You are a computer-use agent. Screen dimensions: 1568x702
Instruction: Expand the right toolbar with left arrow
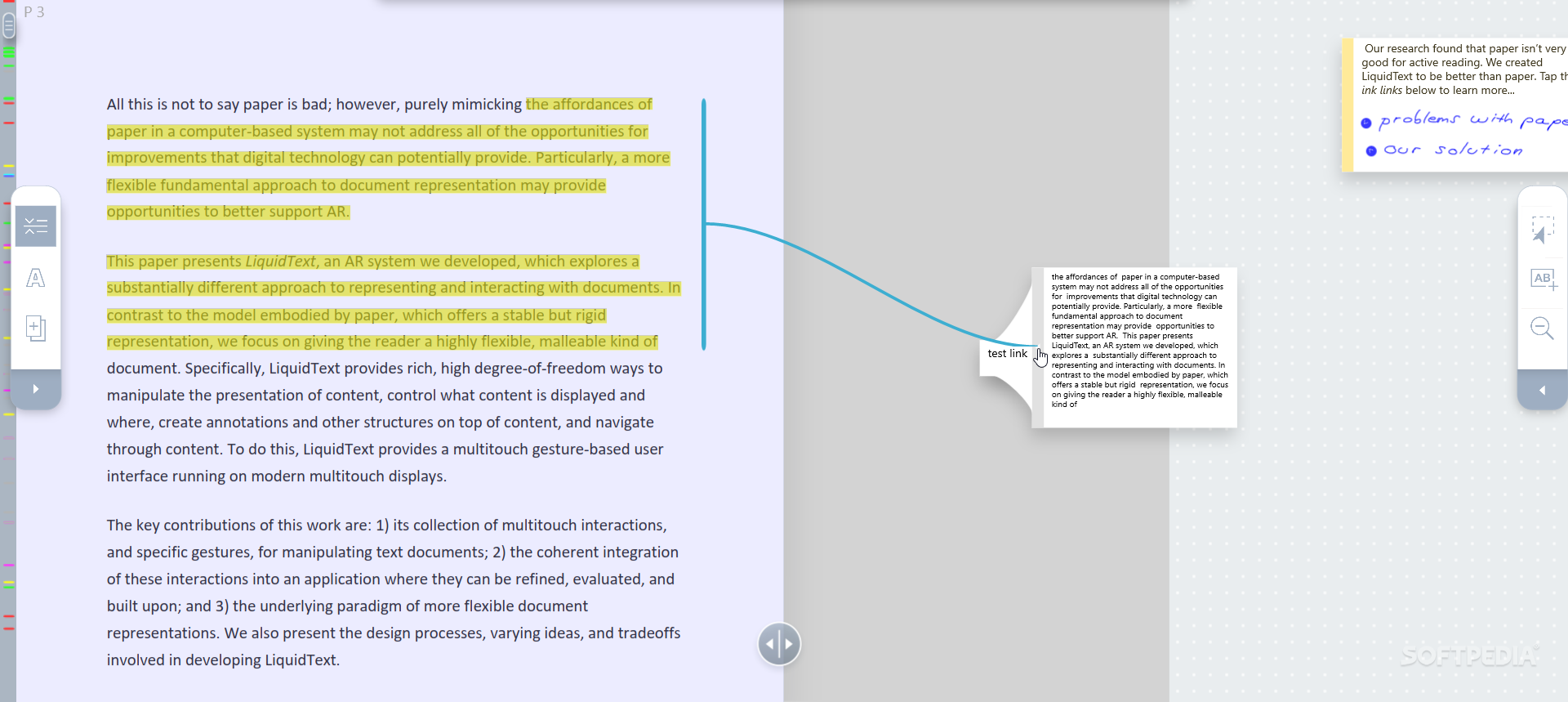[1542, 390]
